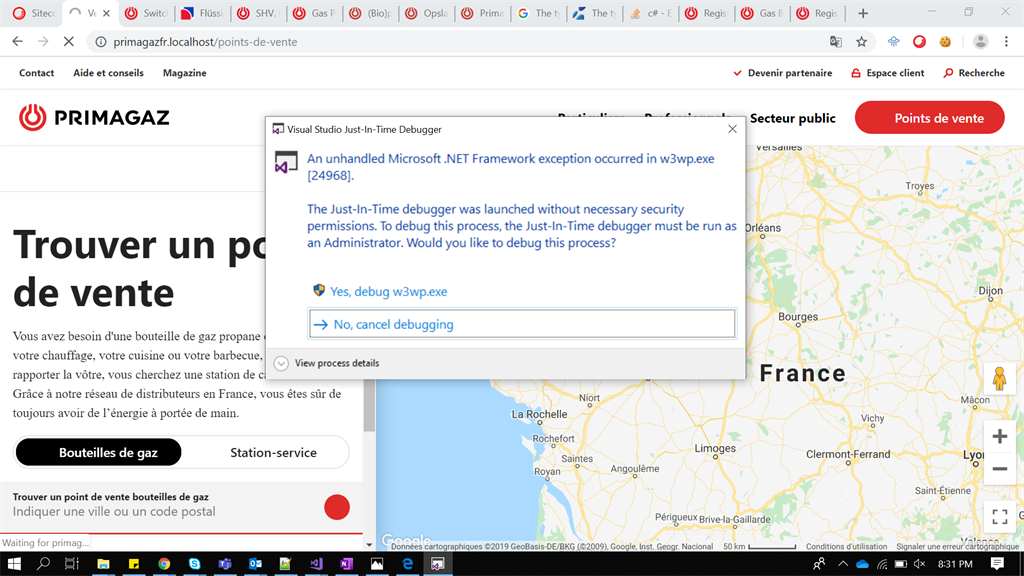The height and width of the screenshot is (576, 1024).
Task: Click the taskbar clock showing 8:31 PM
Action: click(955, 564)
